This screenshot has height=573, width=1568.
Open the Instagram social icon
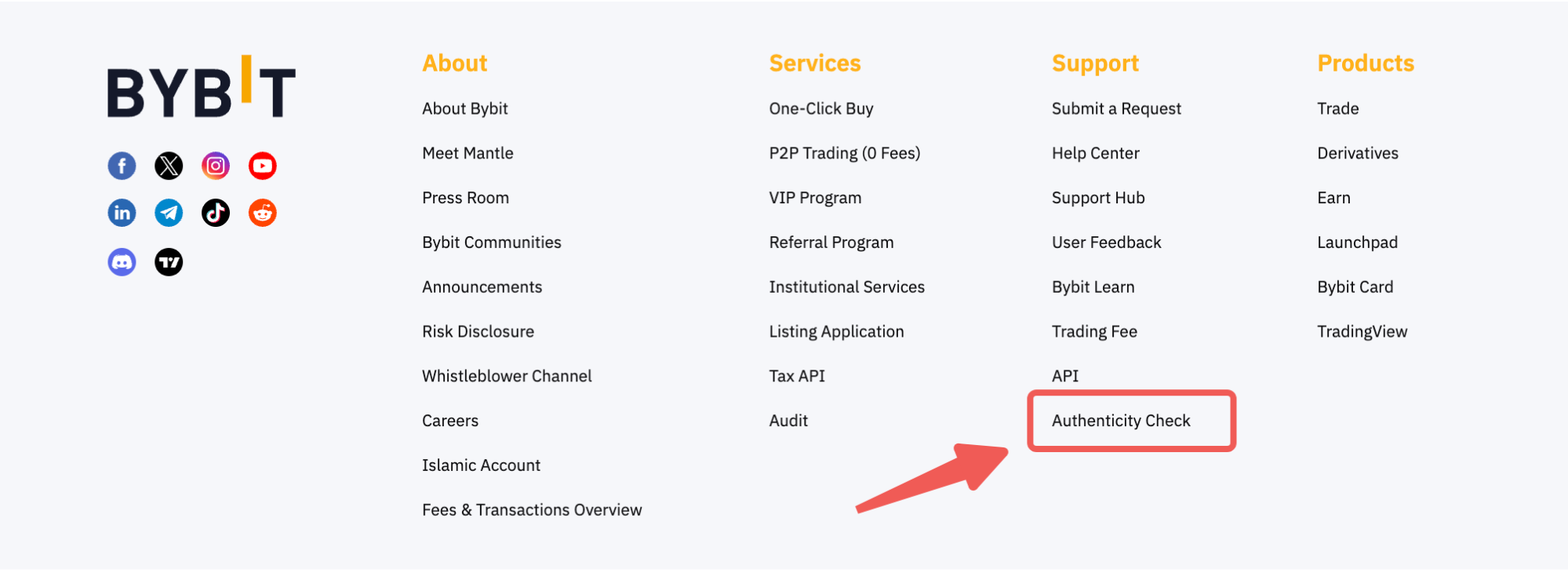pyautogui.click(x=216, y=166)
